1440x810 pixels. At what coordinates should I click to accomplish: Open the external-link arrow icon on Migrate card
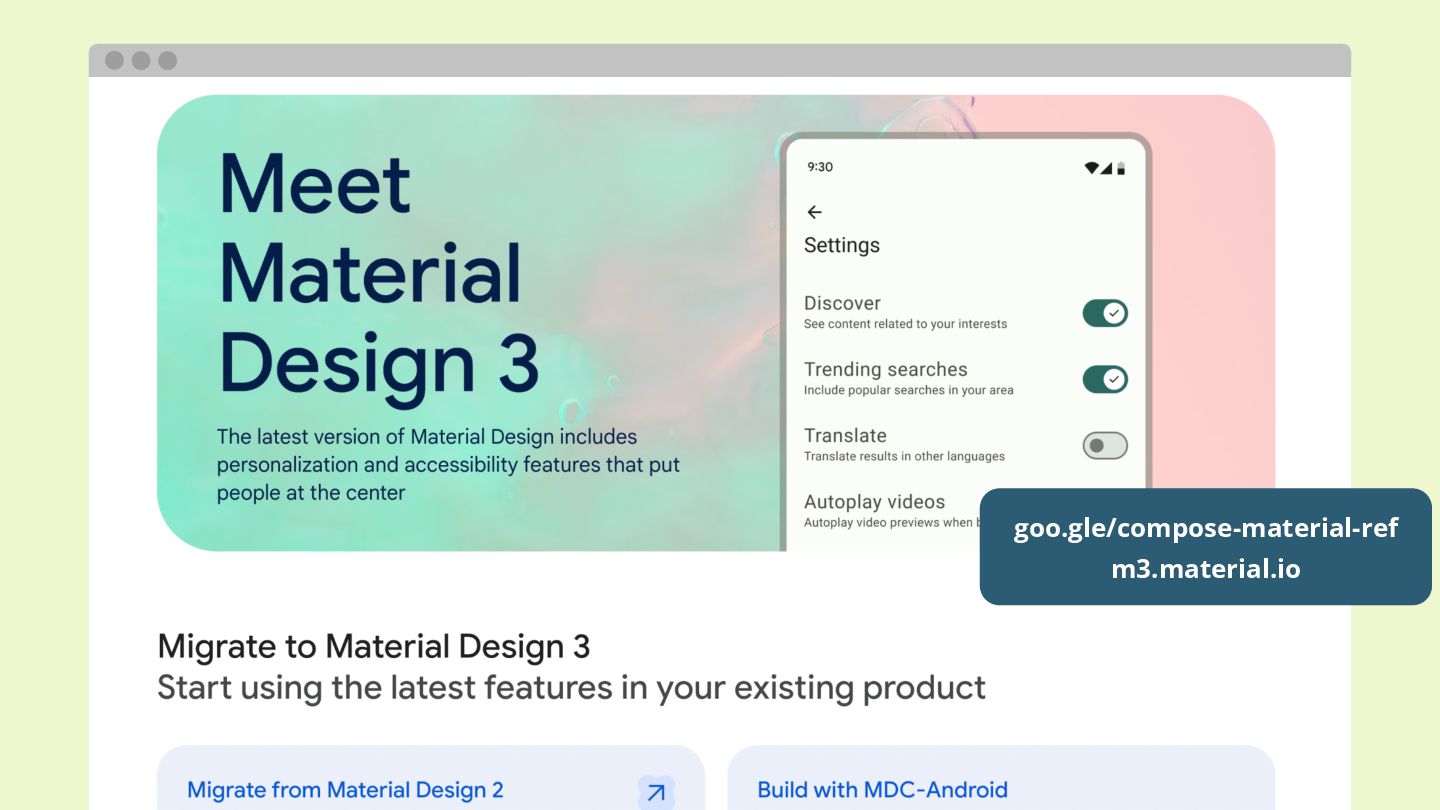[656, 793]
